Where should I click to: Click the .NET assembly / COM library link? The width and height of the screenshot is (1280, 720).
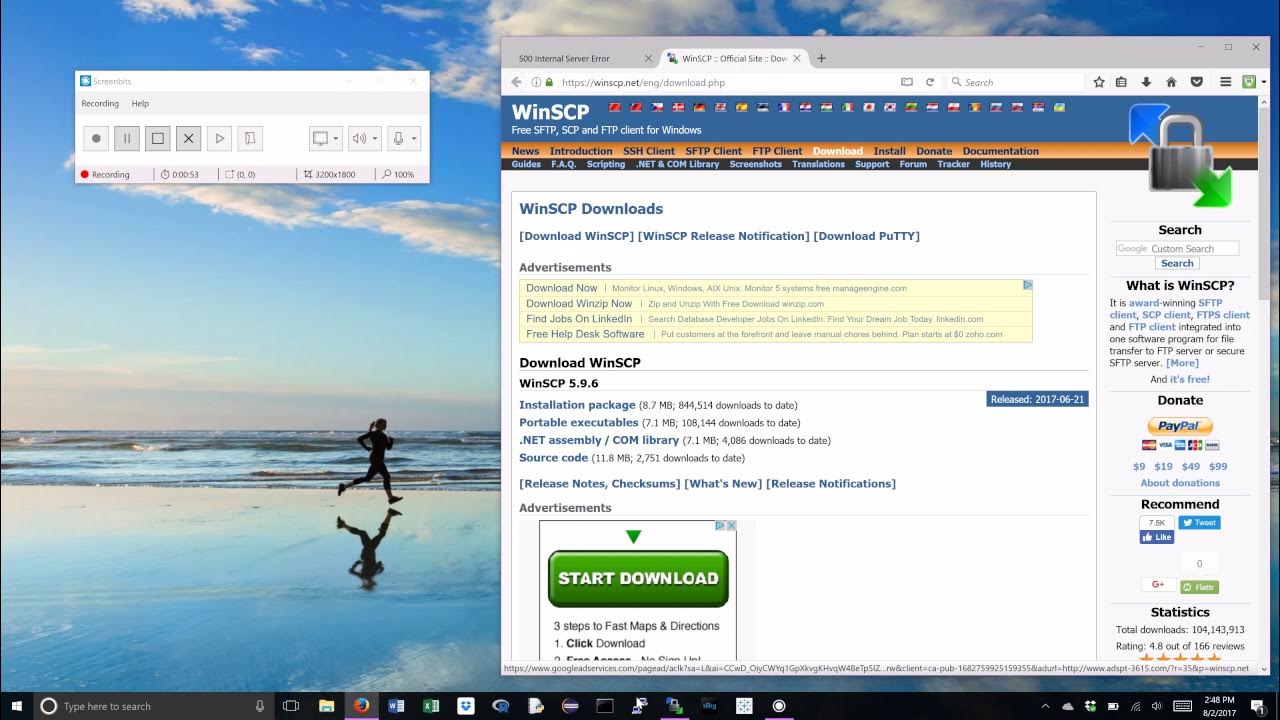(x=599, y=440)
